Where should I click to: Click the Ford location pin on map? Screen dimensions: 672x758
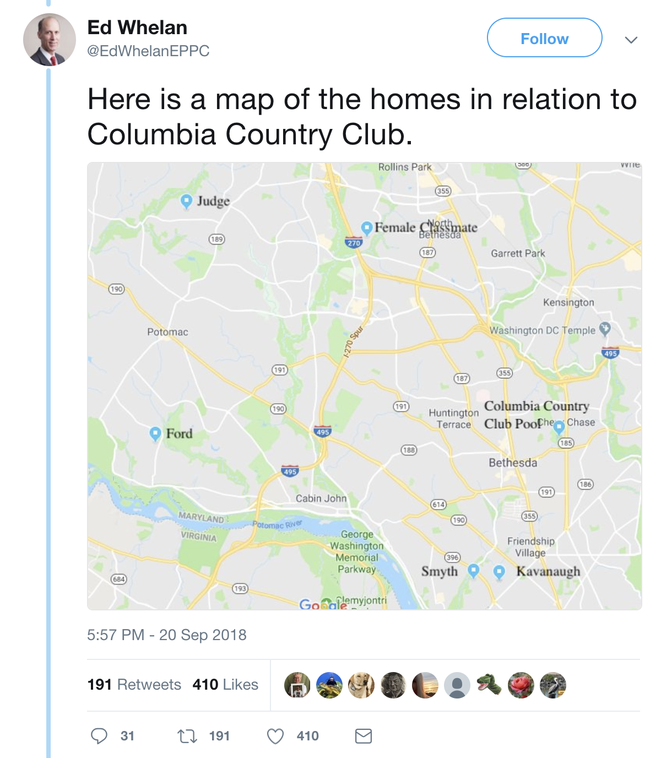coord(155,433)
